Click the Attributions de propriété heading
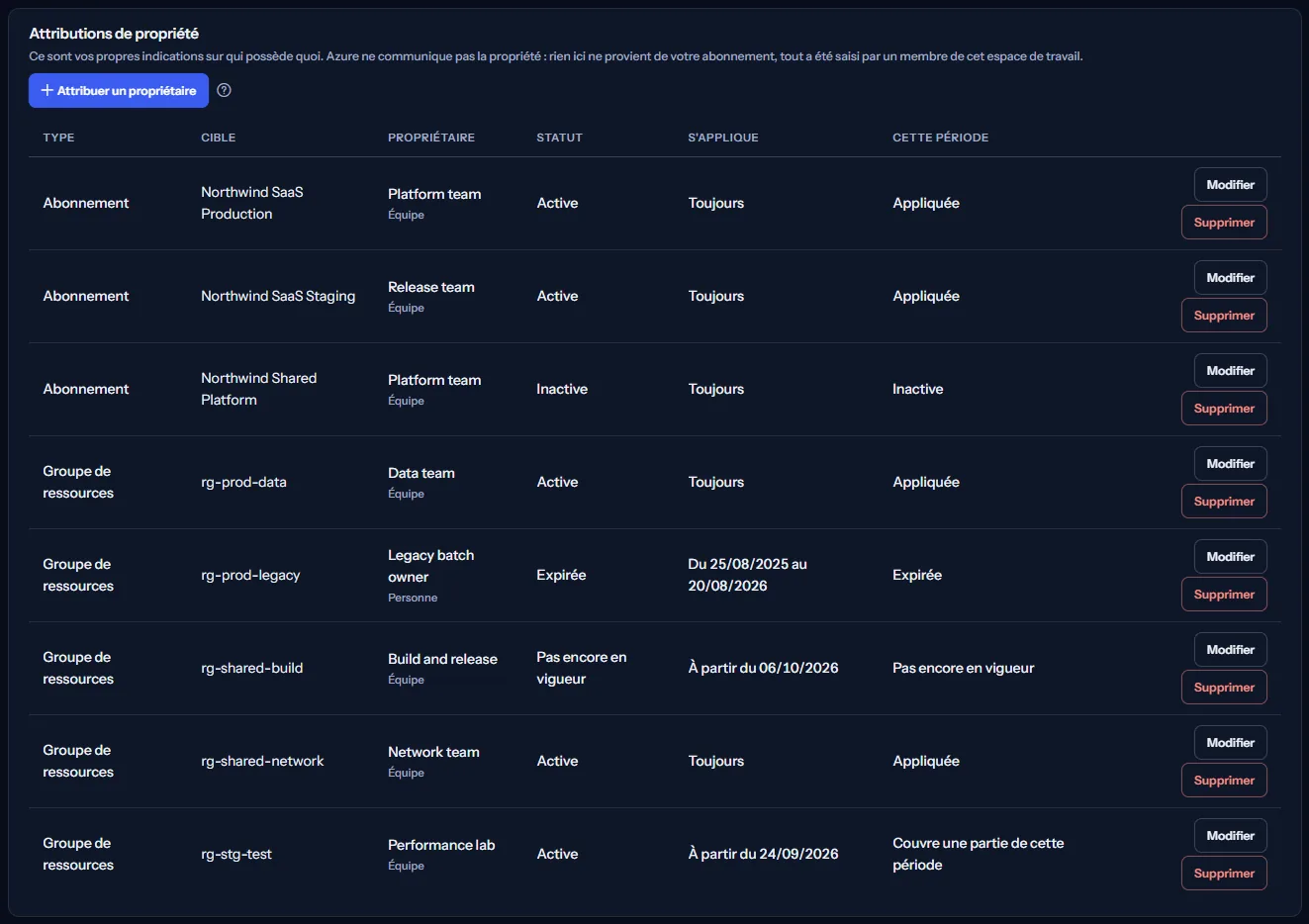The height and width of the screenshot is (924, 1309). [x=114, y=34]
